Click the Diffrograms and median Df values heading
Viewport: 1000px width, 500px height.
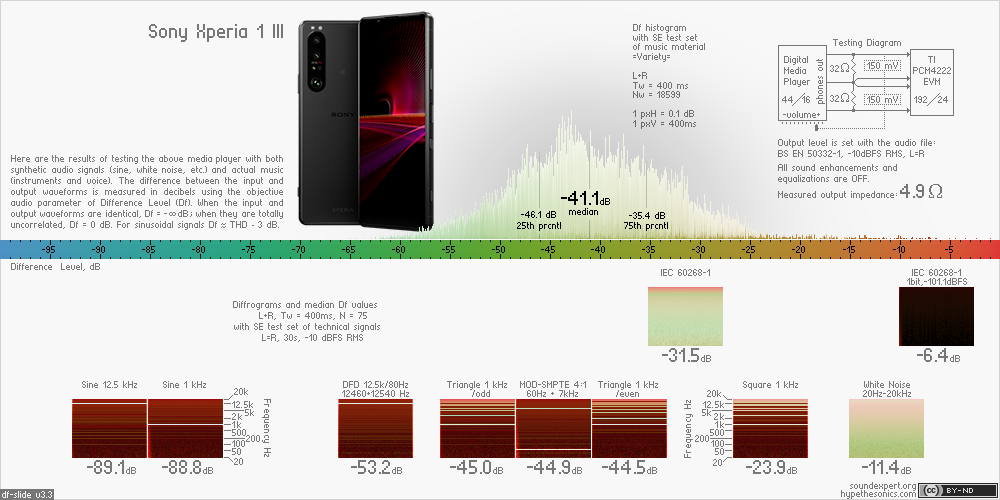[304, 305]
